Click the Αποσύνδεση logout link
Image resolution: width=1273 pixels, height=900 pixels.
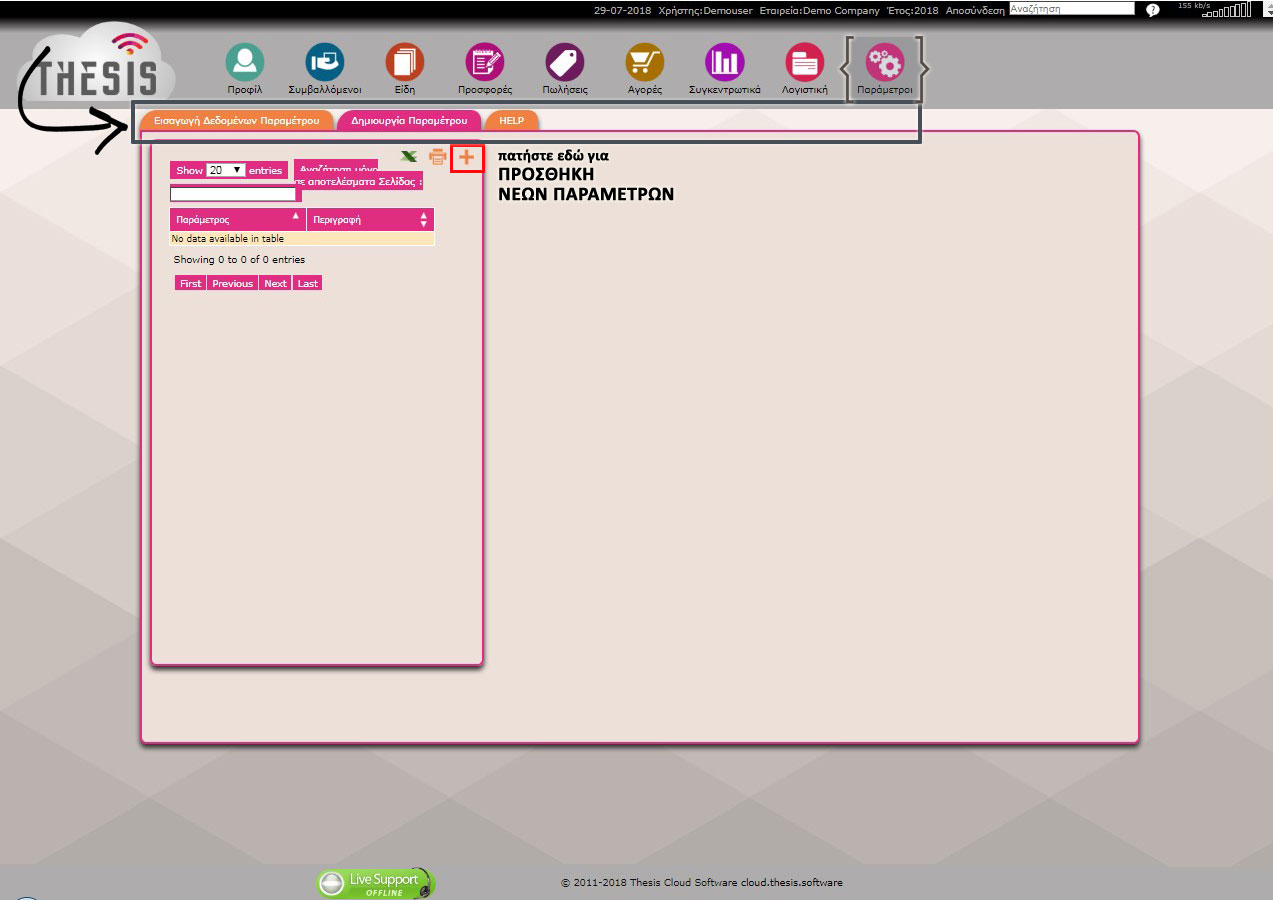[x=975, y=10]
